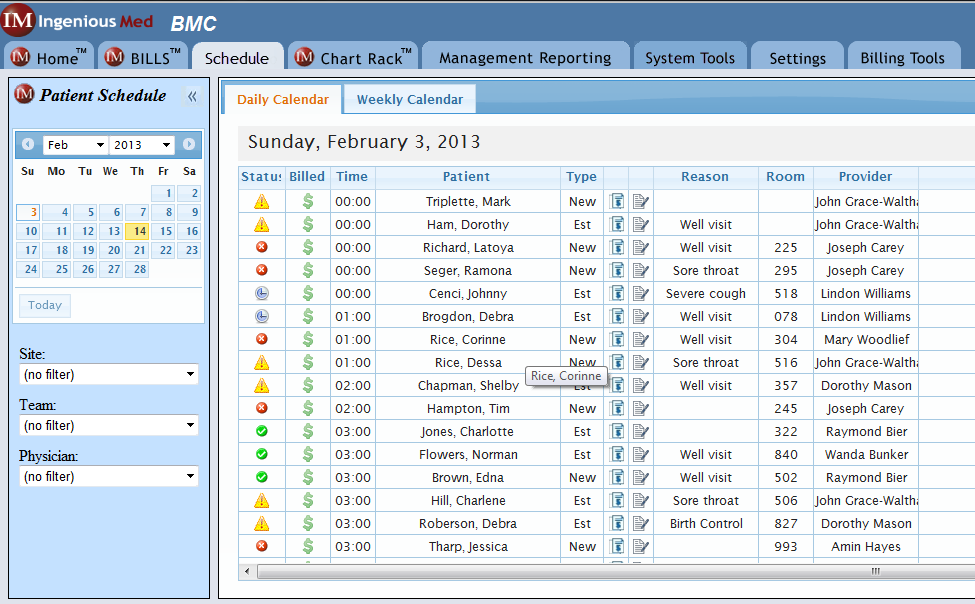Viewport: 975px width, 604px height.
Task: Click warning status icon for Chapman, Shelby
Action: pos(262,386)
